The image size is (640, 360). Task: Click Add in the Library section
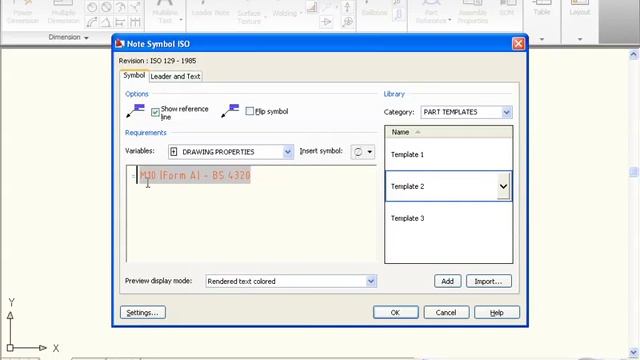click(x=447, y=281)
